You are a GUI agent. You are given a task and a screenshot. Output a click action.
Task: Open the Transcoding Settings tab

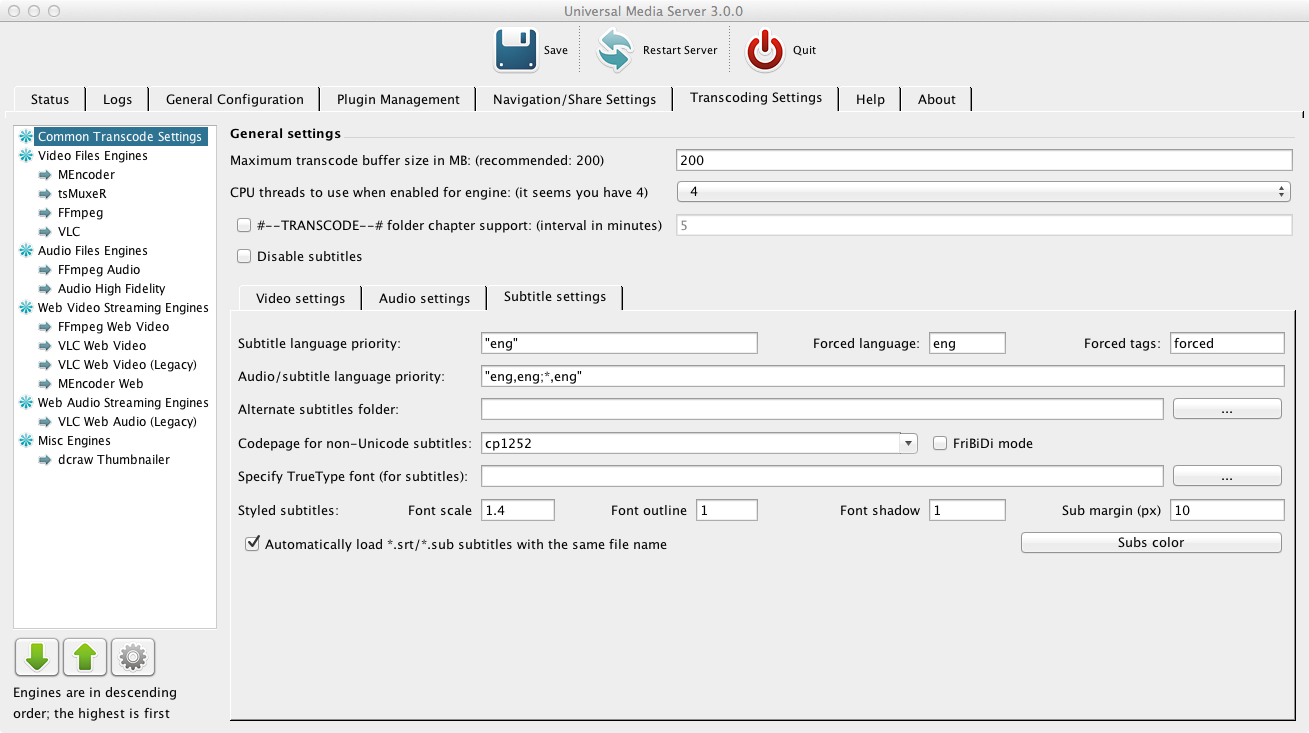tap(756, 98)
